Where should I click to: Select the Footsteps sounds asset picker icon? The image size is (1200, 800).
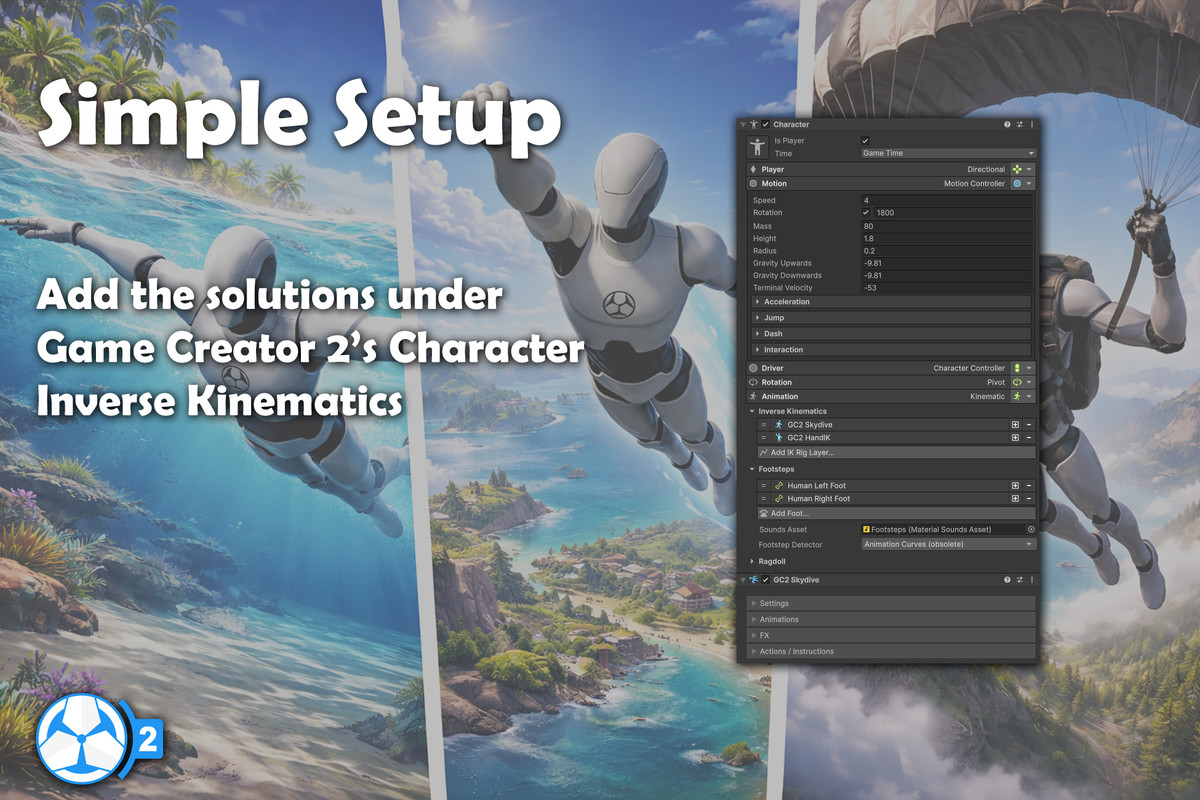point(1031,530)
